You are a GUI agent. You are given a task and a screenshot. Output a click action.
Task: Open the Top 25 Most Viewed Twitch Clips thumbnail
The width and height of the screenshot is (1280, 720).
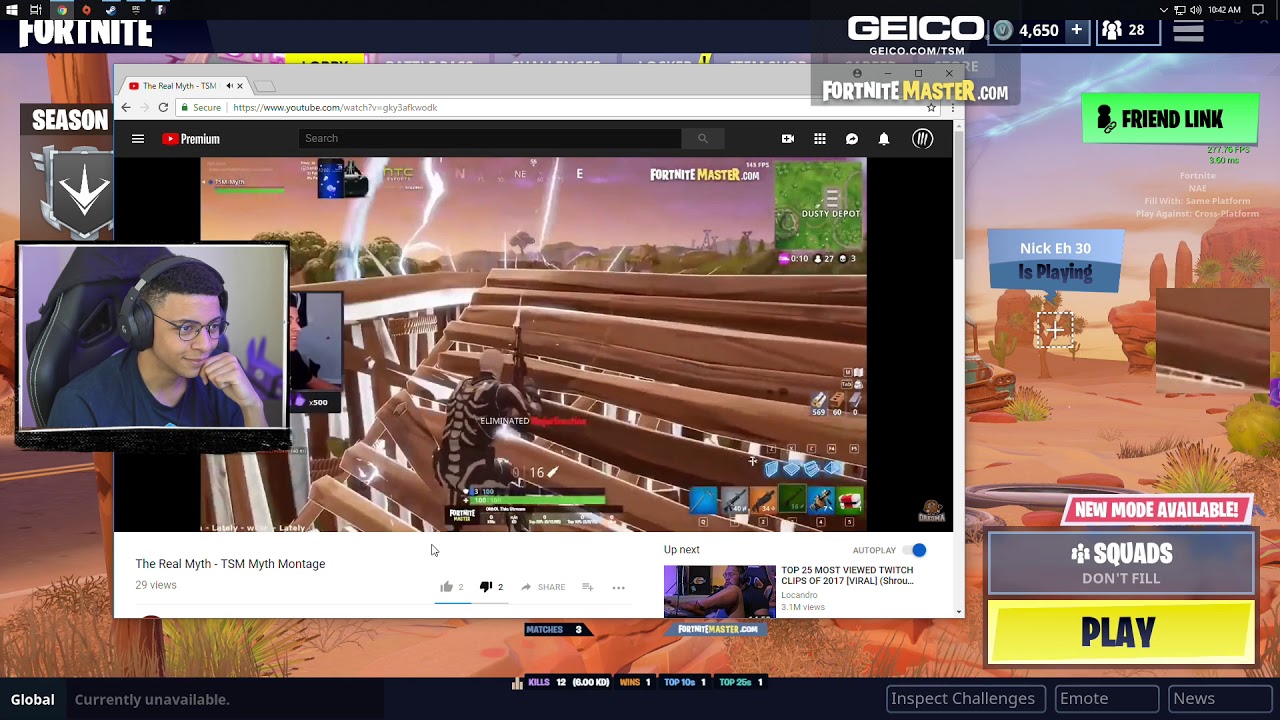coord(719,592)
